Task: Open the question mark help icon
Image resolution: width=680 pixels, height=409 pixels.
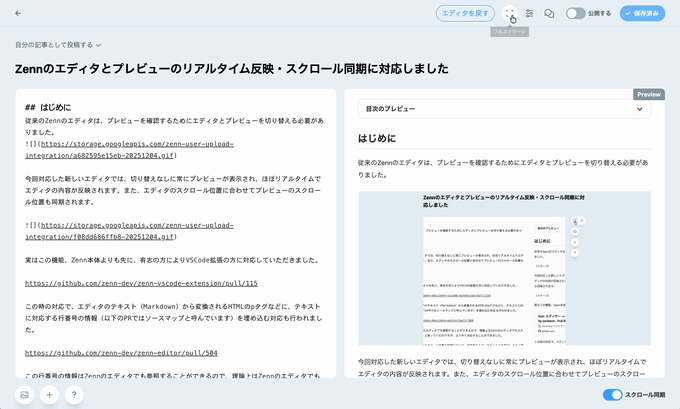Action: tap(74, 395)
